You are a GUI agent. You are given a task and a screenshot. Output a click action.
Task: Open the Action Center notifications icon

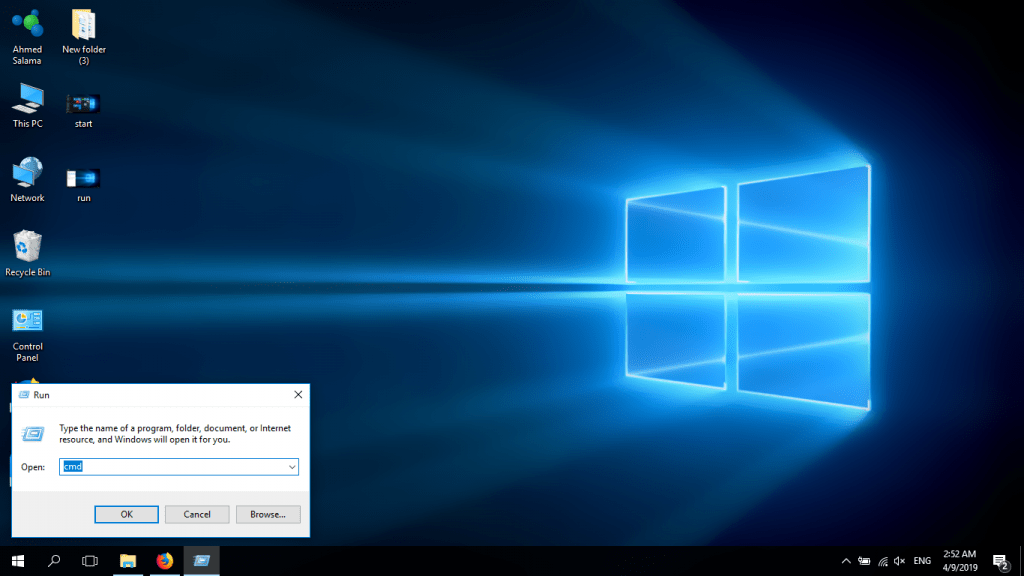(x=1000, y=561)
